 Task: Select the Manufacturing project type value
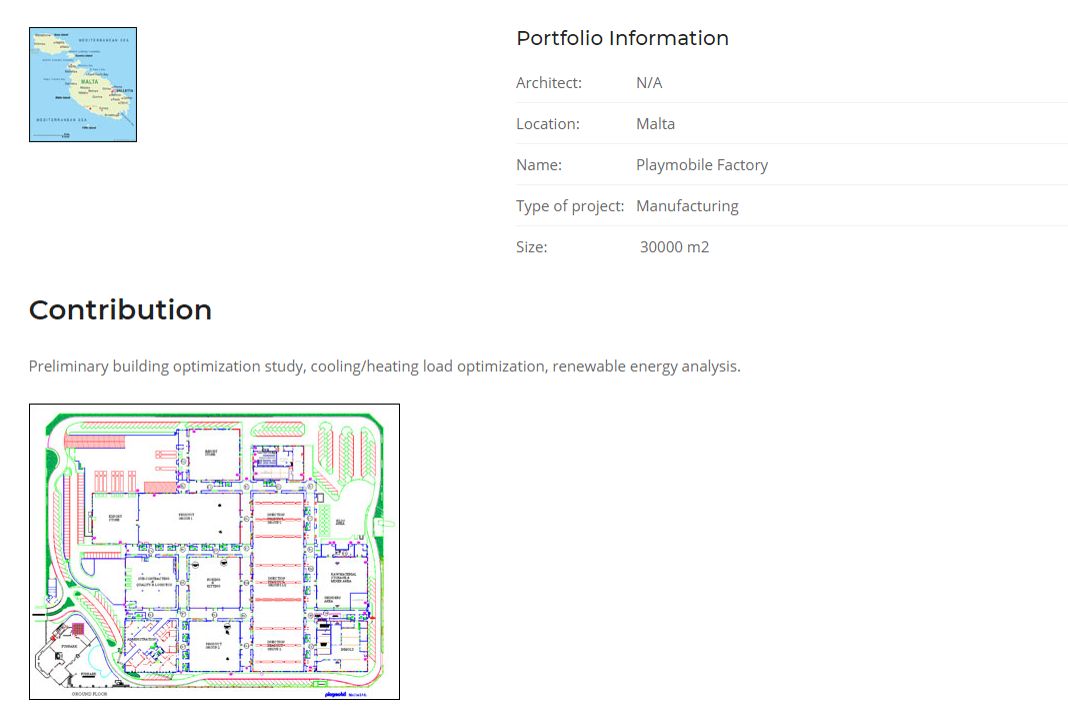(x=687, y=206)
